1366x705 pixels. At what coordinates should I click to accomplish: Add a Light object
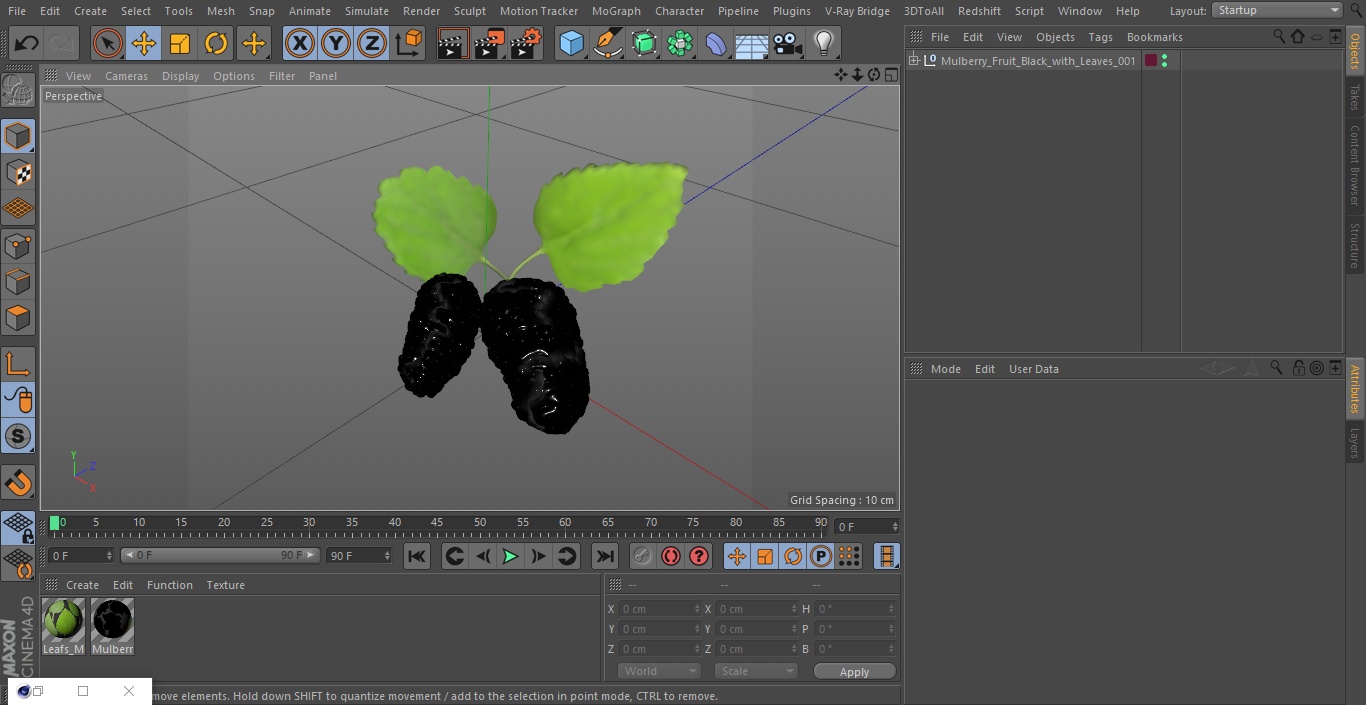[x=823, y=43]
